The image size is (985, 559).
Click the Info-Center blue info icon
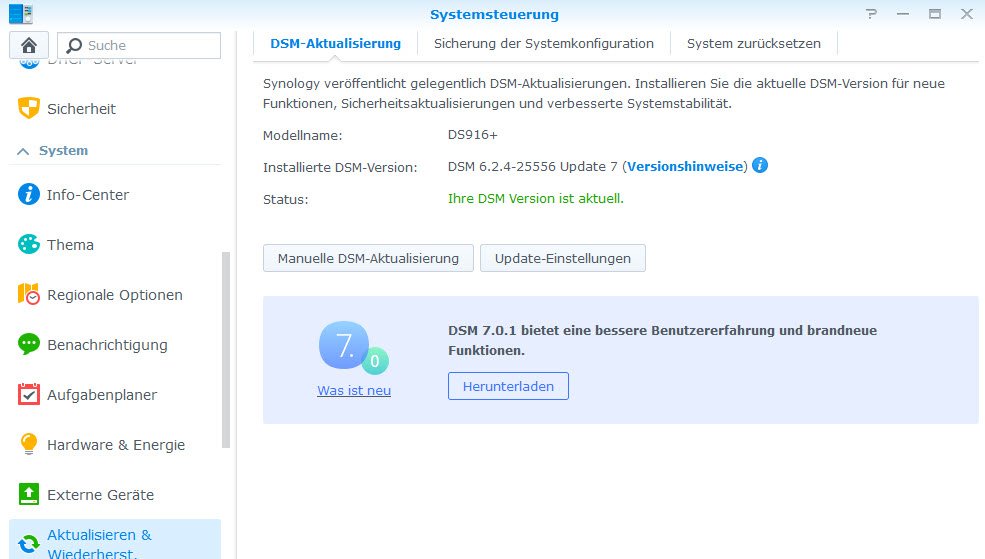point(29,194)
